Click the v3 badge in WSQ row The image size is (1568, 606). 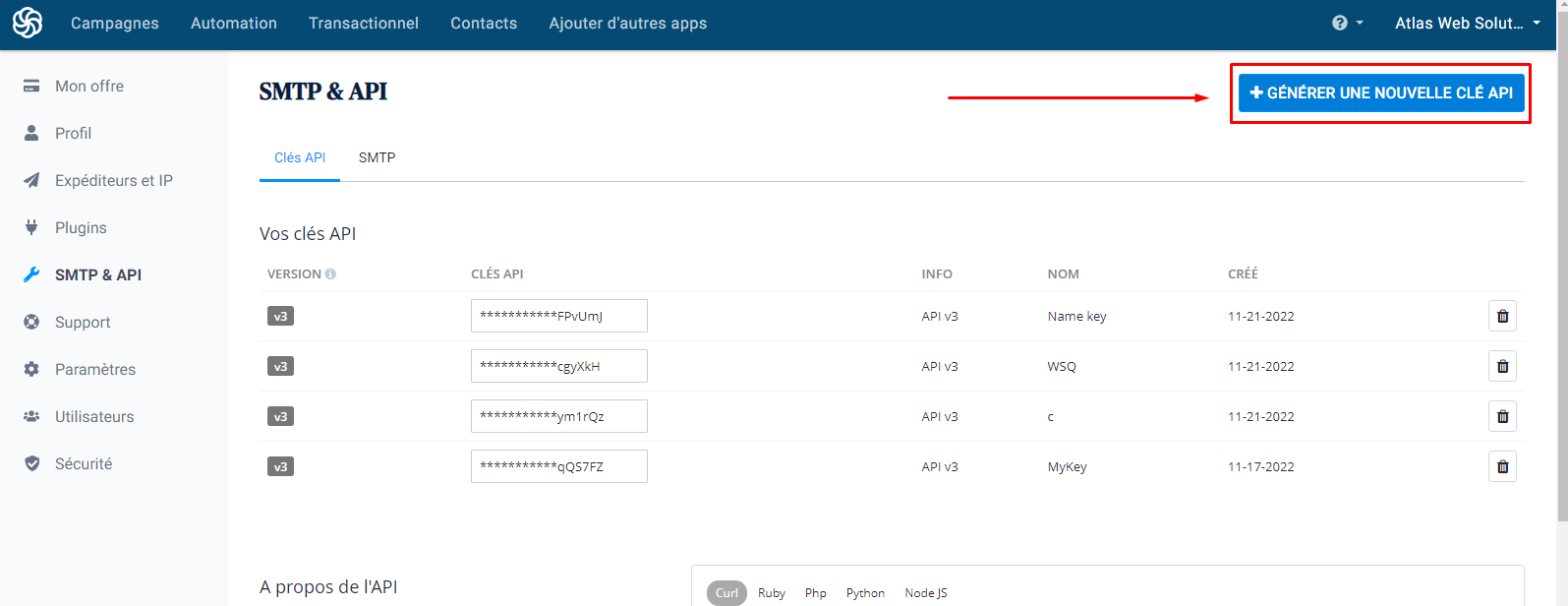click(280, 366)
